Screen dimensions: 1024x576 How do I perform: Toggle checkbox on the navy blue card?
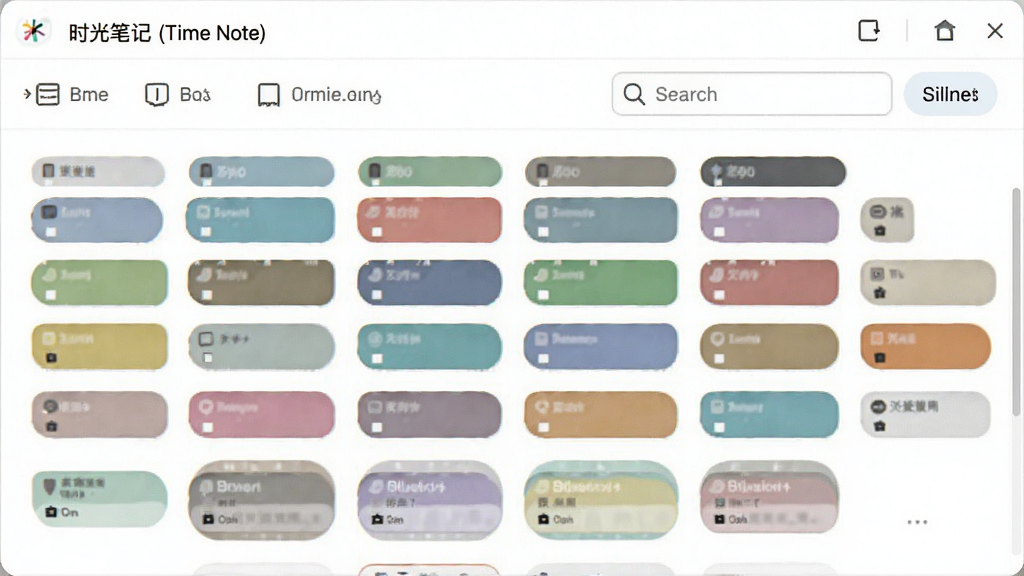coord(377,295)
